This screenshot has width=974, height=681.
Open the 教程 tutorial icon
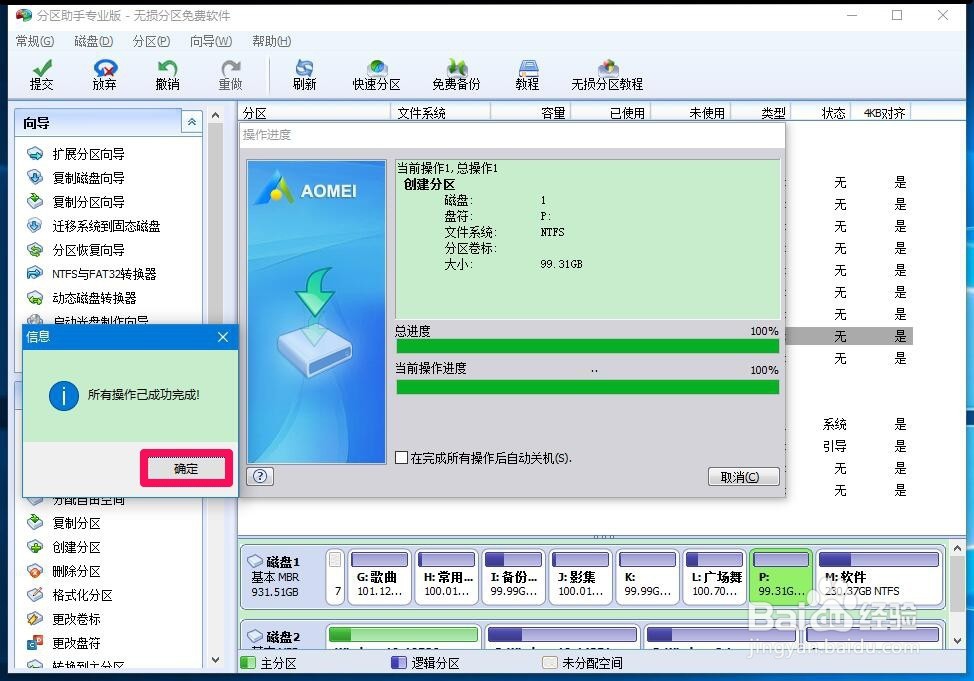pos(527,75)
